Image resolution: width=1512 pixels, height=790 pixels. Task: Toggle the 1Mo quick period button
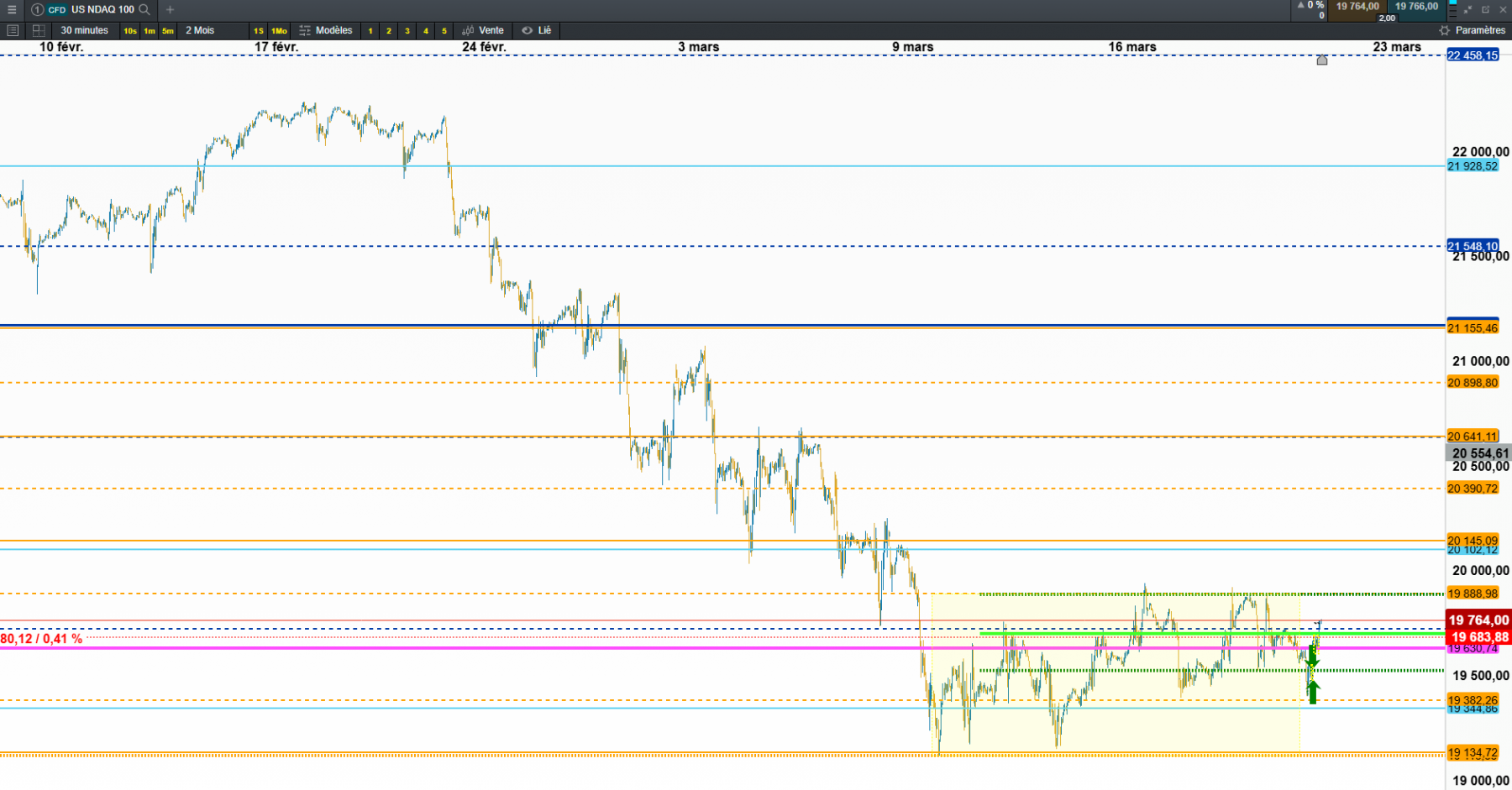pyautogui.click(x=279, y=31)
